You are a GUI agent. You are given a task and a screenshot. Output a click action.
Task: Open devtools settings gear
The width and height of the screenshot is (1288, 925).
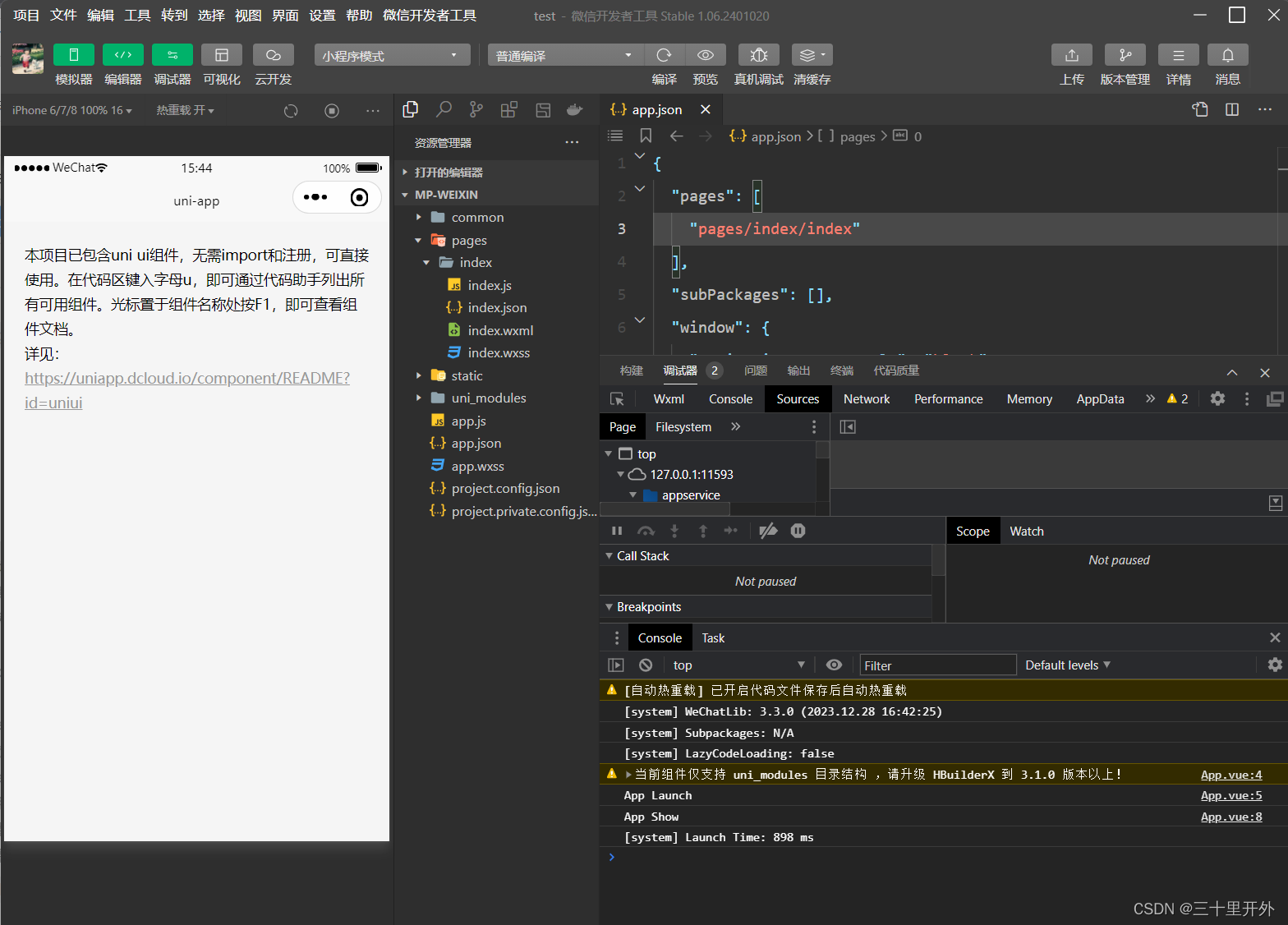pyautogui.click(x=1217, y=398)
